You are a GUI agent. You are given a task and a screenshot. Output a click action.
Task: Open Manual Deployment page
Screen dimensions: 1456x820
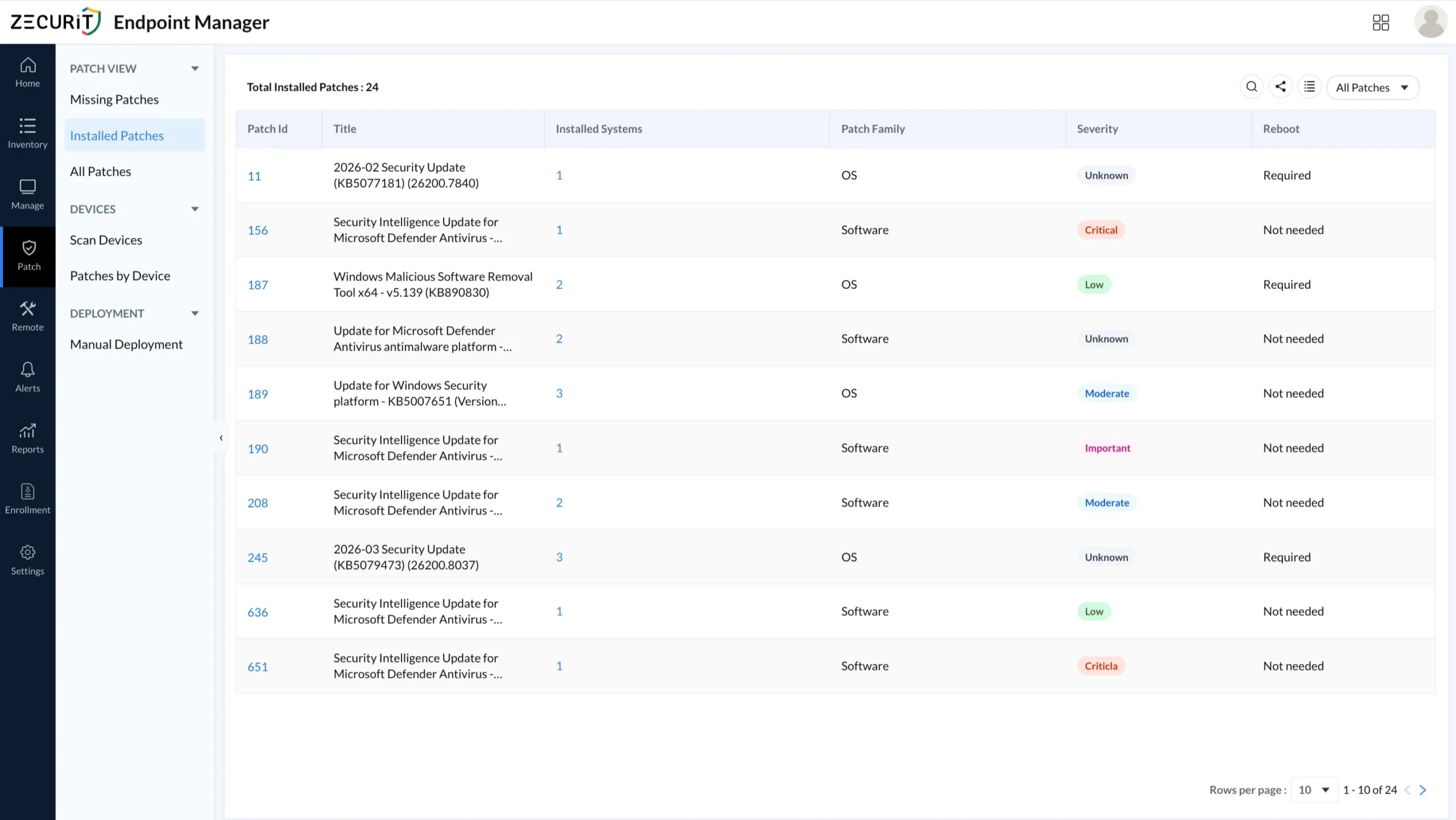point(126,344)
